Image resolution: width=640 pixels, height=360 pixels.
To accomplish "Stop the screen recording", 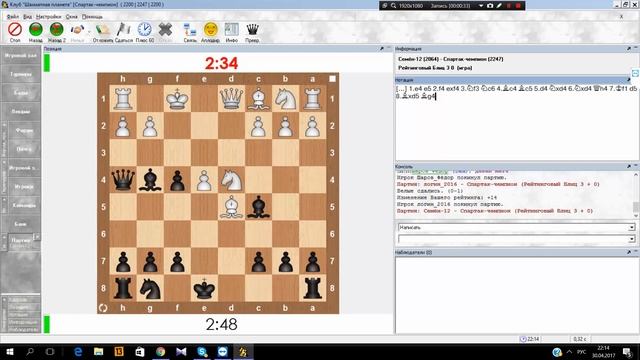I will tap(518, 6).
